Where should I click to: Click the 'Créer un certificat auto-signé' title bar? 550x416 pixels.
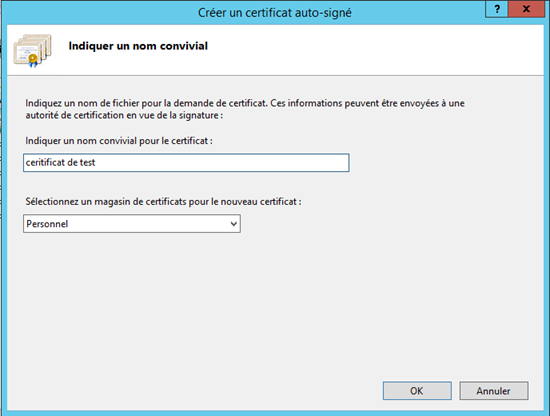point(275,13)
